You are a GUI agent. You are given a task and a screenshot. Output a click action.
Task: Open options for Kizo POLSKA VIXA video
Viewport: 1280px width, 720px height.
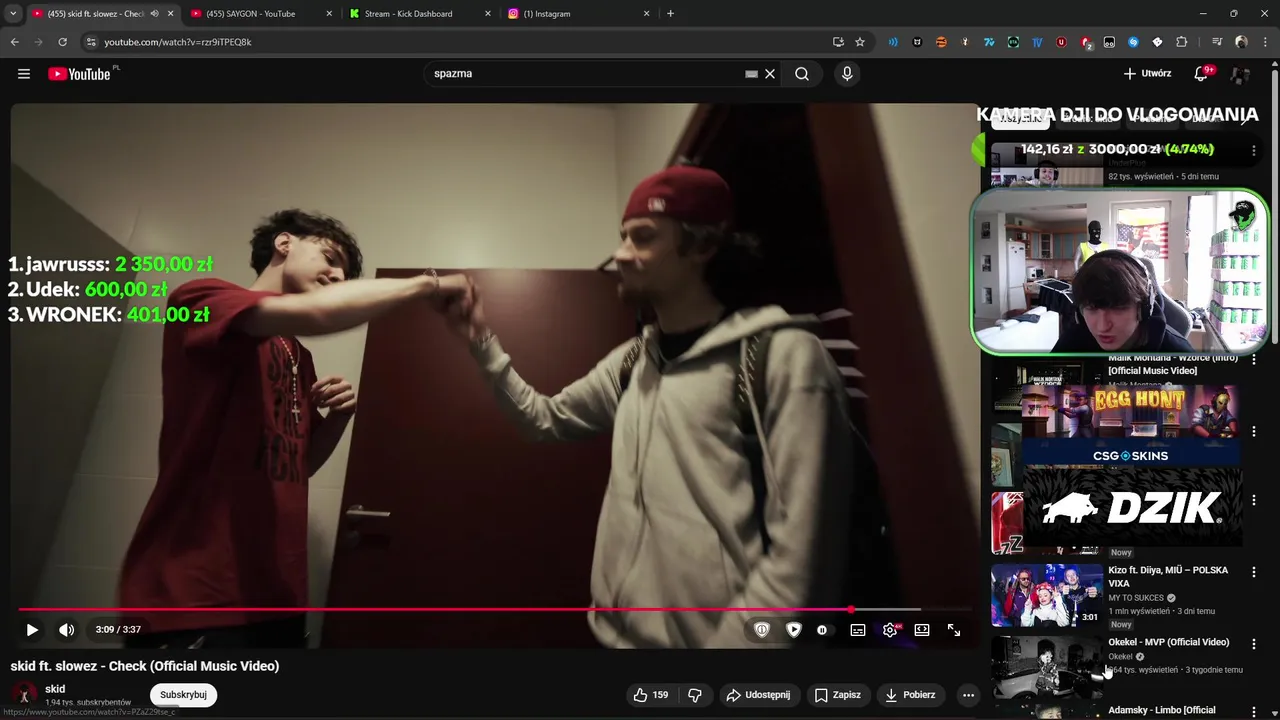(1253, 572)
